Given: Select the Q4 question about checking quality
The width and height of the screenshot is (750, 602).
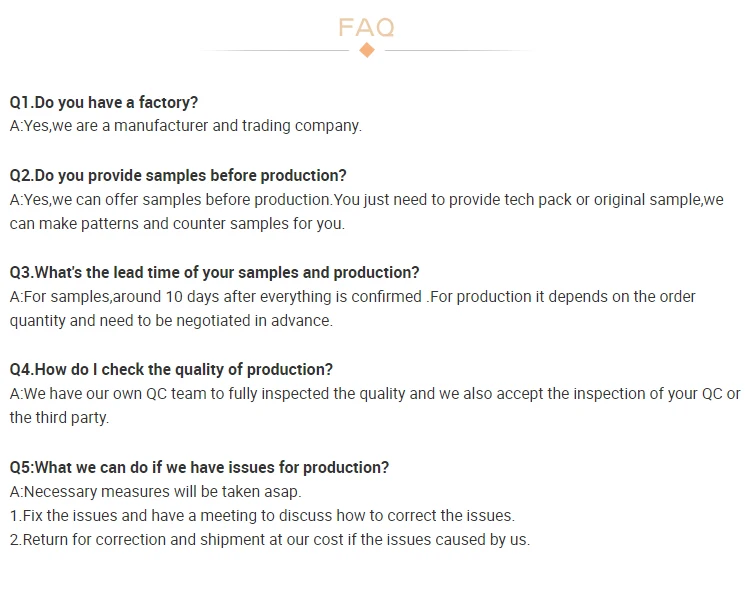Looking at the screenshot, I should 171,370.
